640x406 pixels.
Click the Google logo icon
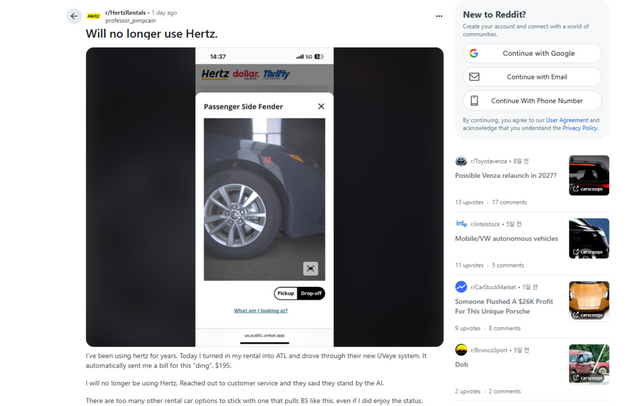click(474, 53)
